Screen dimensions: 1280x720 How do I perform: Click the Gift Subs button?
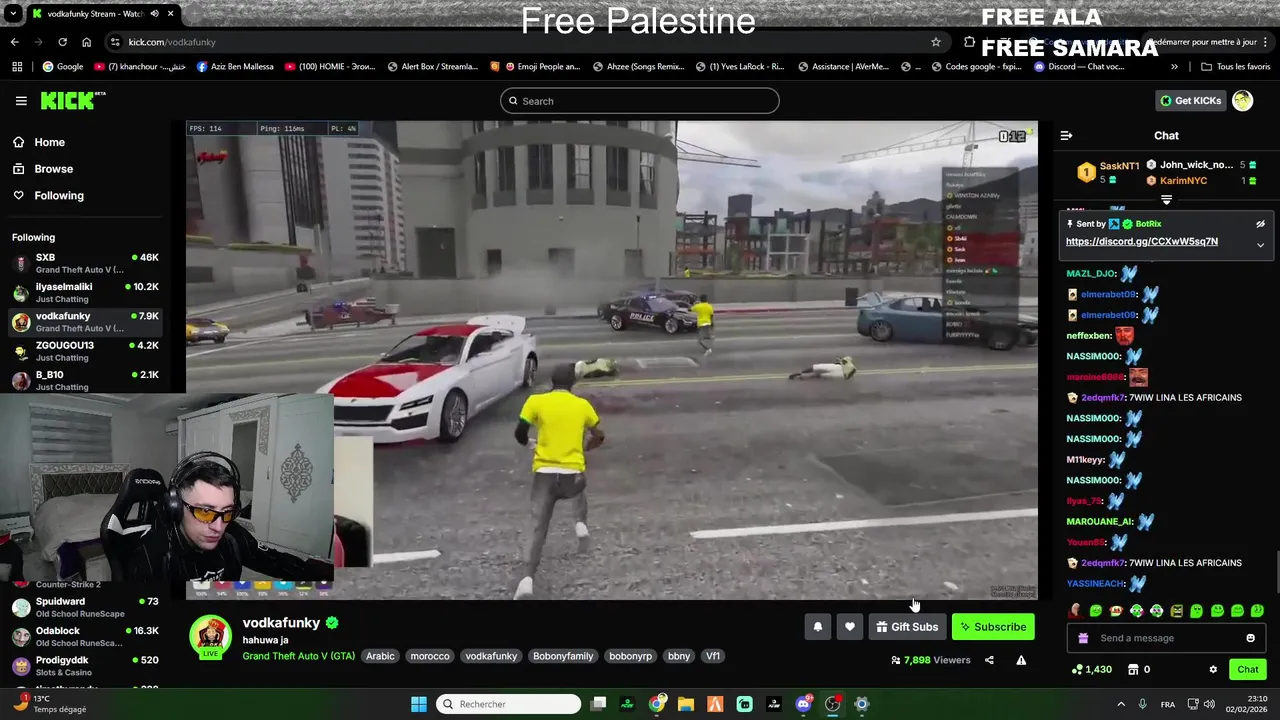click(907, 627)
